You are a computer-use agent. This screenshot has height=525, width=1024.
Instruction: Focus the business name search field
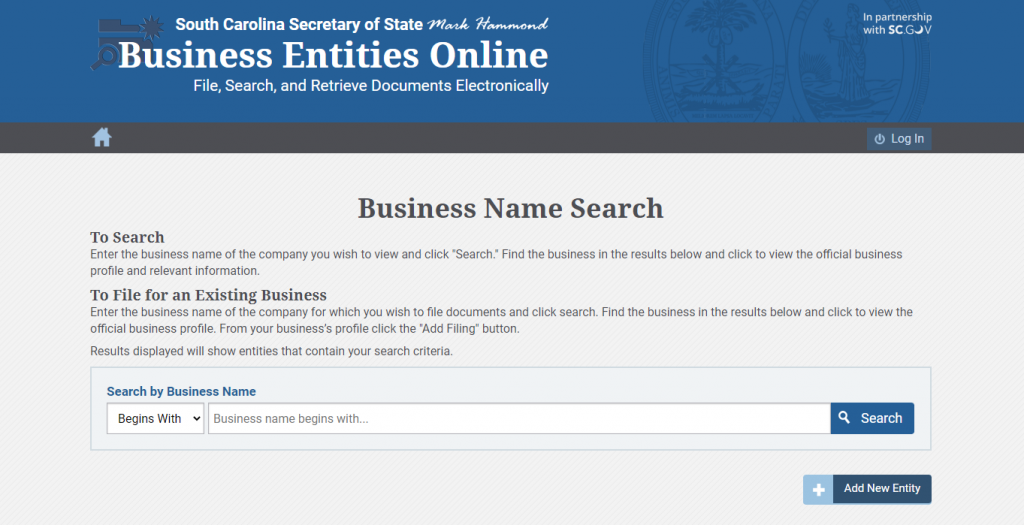pos(519,419)
